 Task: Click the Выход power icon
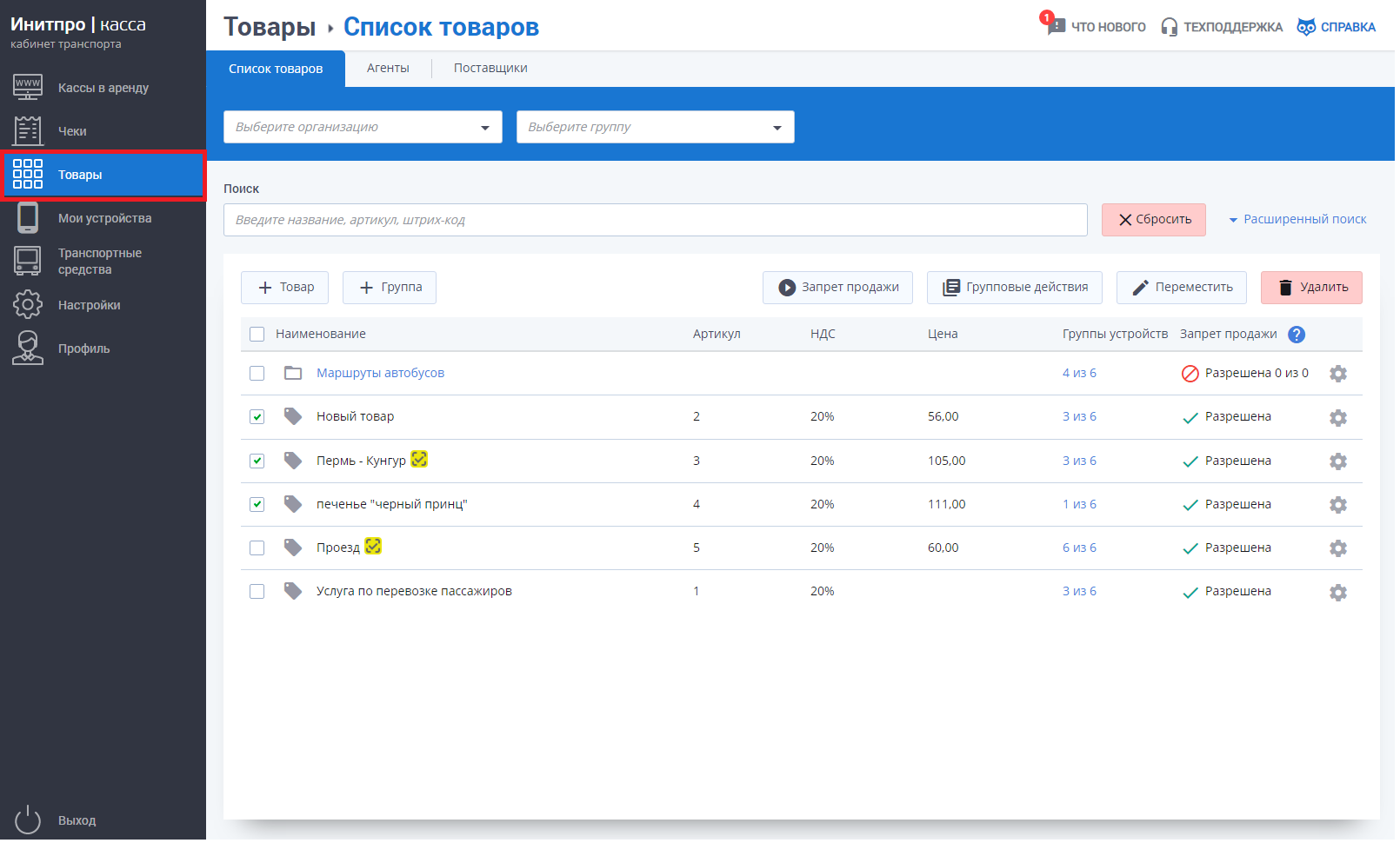coord(28,820)
